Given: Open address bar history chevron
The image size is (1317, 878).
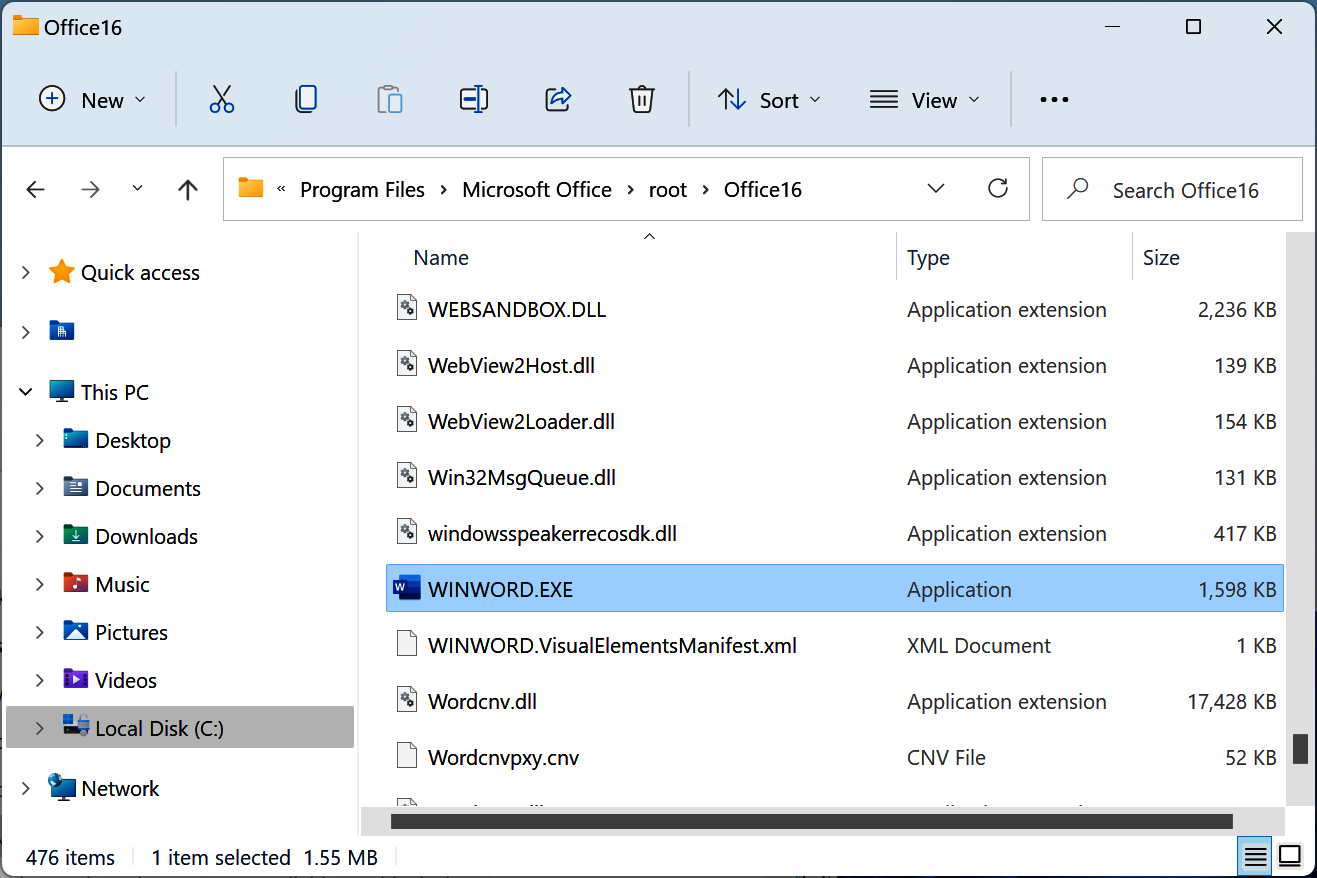Looking at the screenshot, I should tap(936, 188).
